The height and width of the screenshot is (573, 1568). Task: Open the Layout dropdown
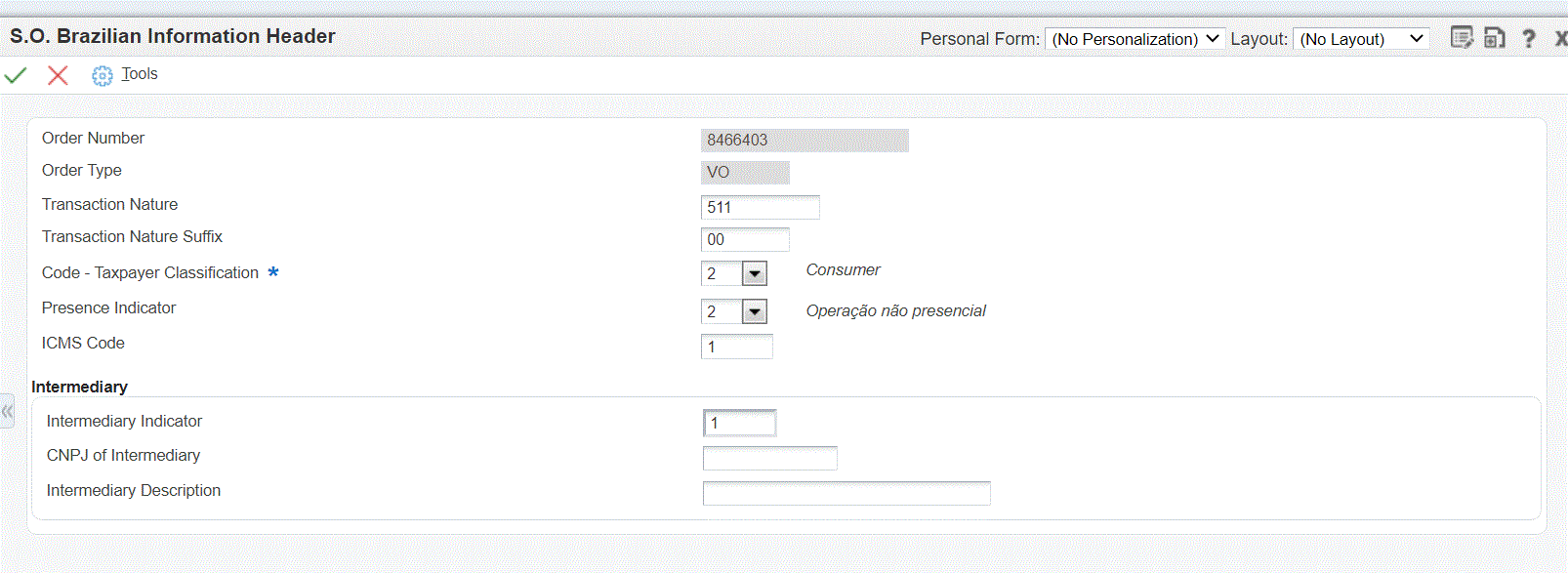pyautogui.click(x=1361, y=39)
